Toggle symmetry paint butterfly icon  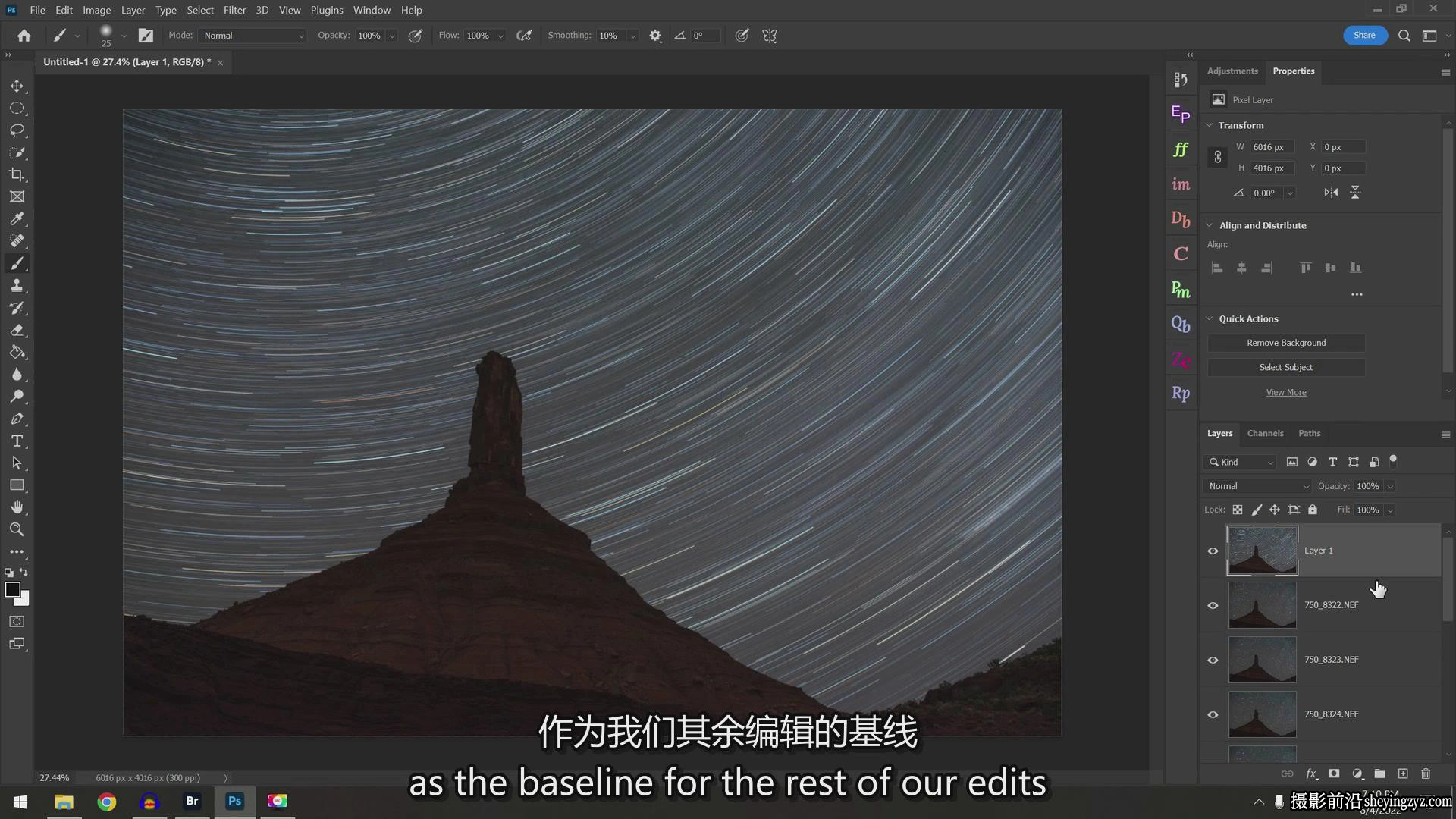tap(770, 36)
